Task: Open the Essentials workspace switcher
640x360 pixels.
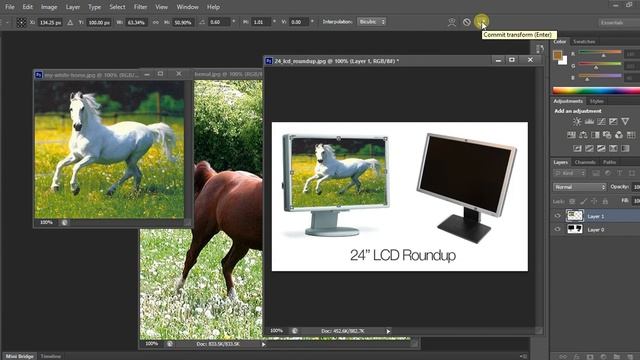Action: coord(619,22)
